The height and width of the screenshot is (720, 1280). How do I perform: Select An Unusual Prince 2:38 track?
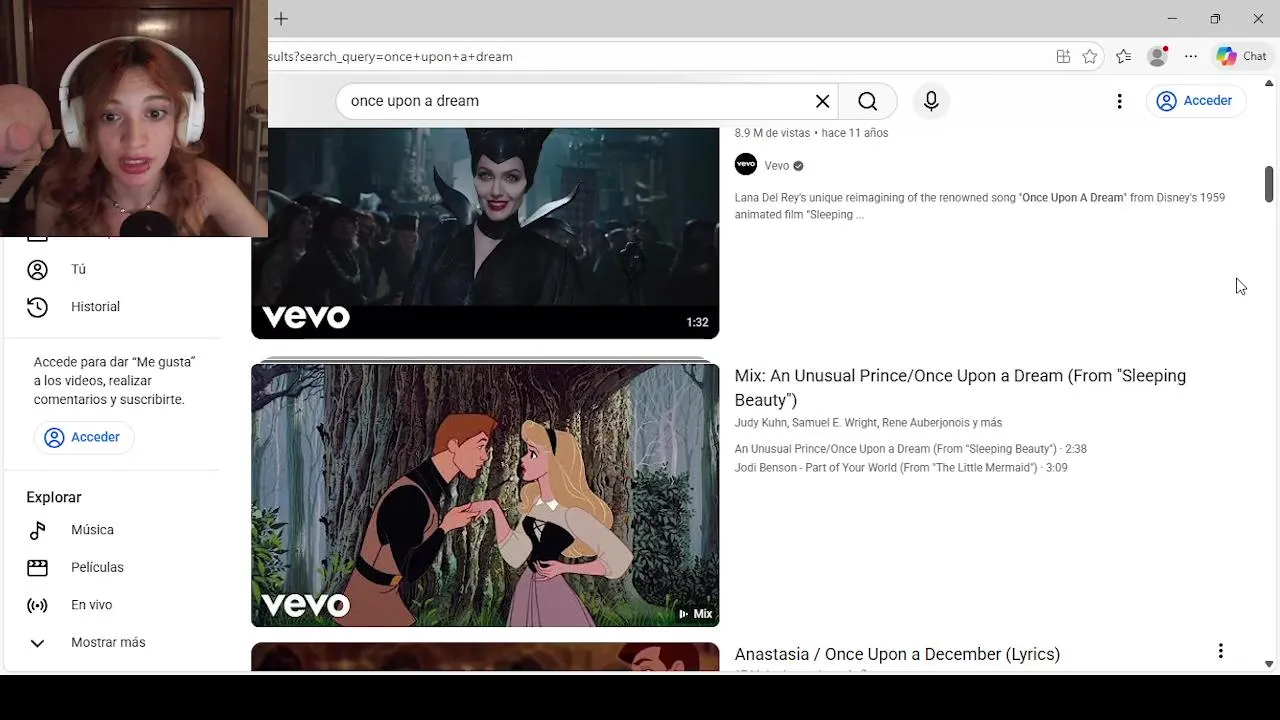pyautogui.click(x=910, y=449)
